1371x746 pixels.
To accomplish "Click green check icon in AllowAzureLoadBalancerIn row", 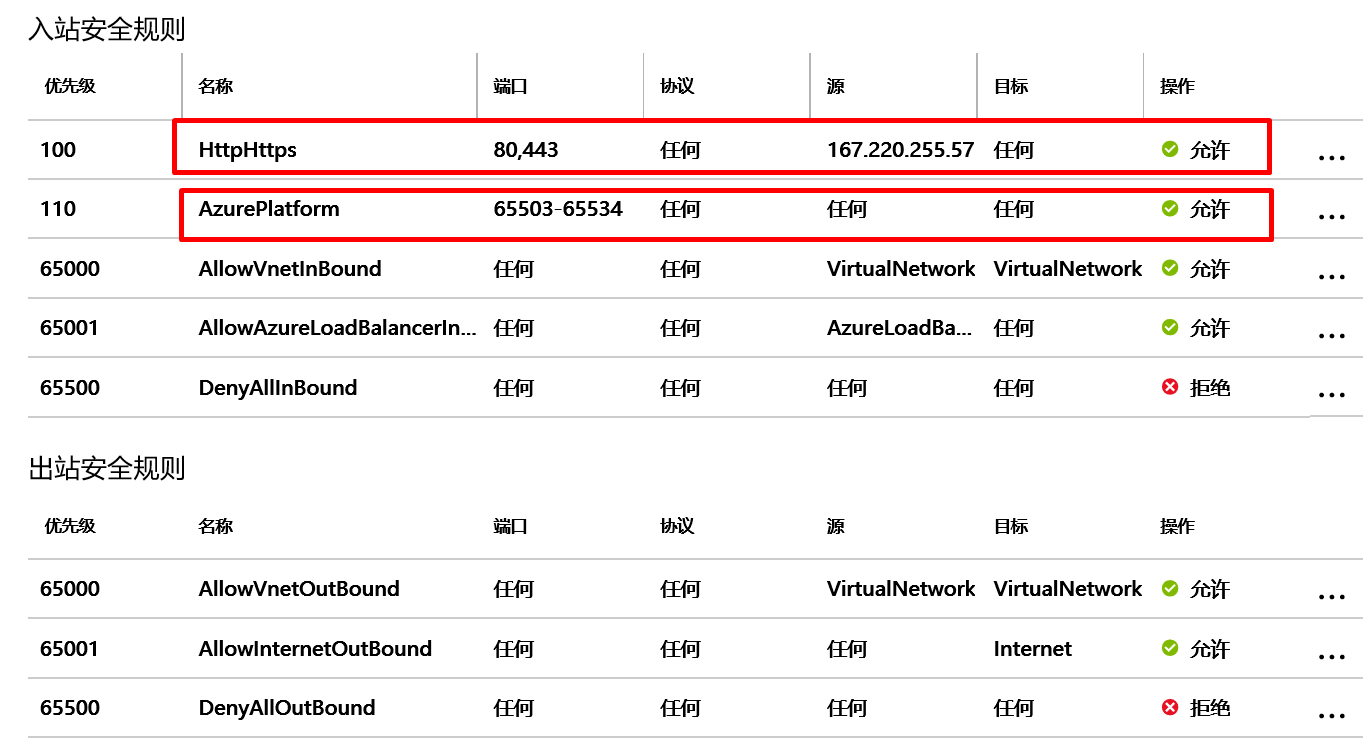I will (1169, 328).
